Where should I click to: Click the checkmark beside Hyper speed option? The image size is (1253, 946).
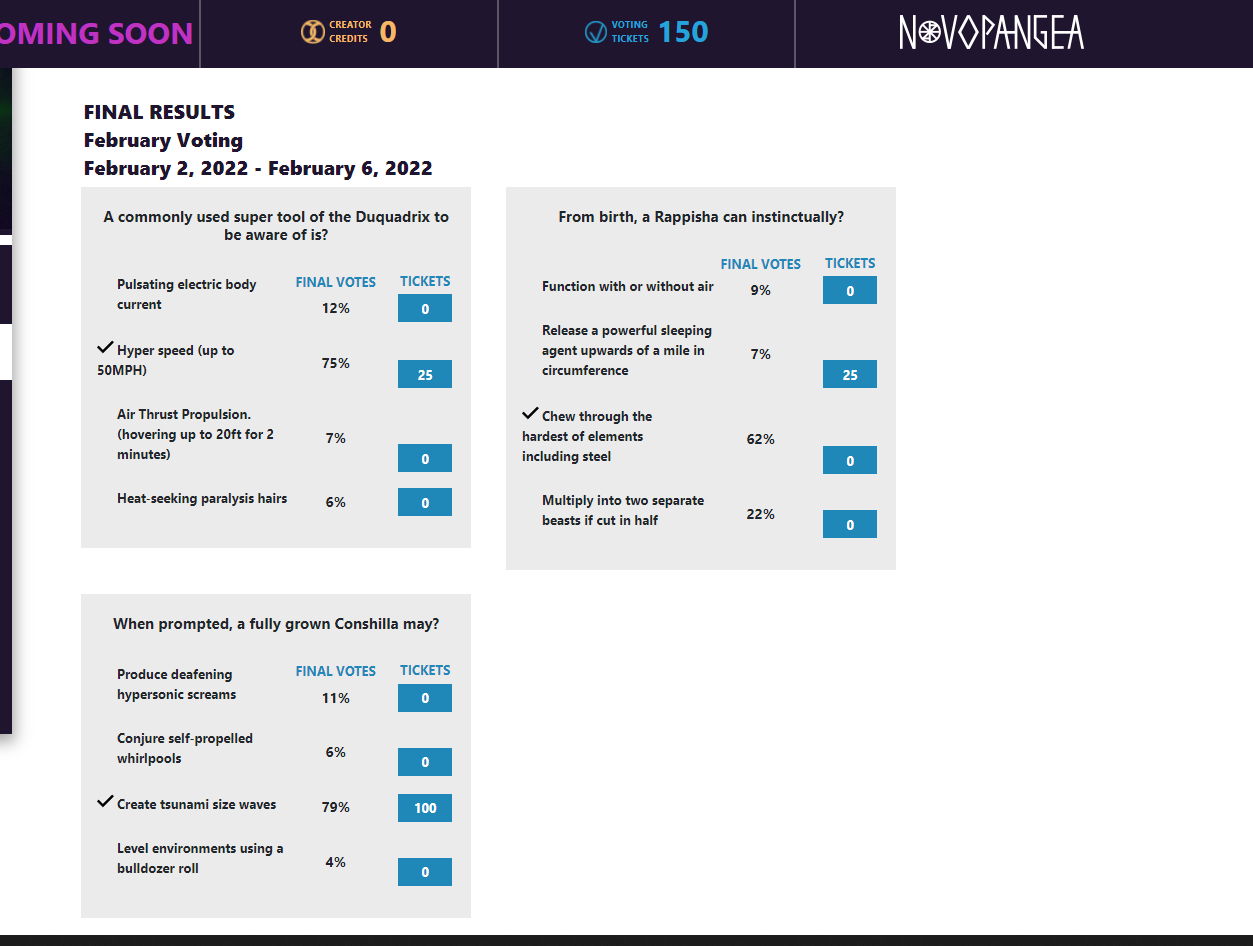point(105,347)
